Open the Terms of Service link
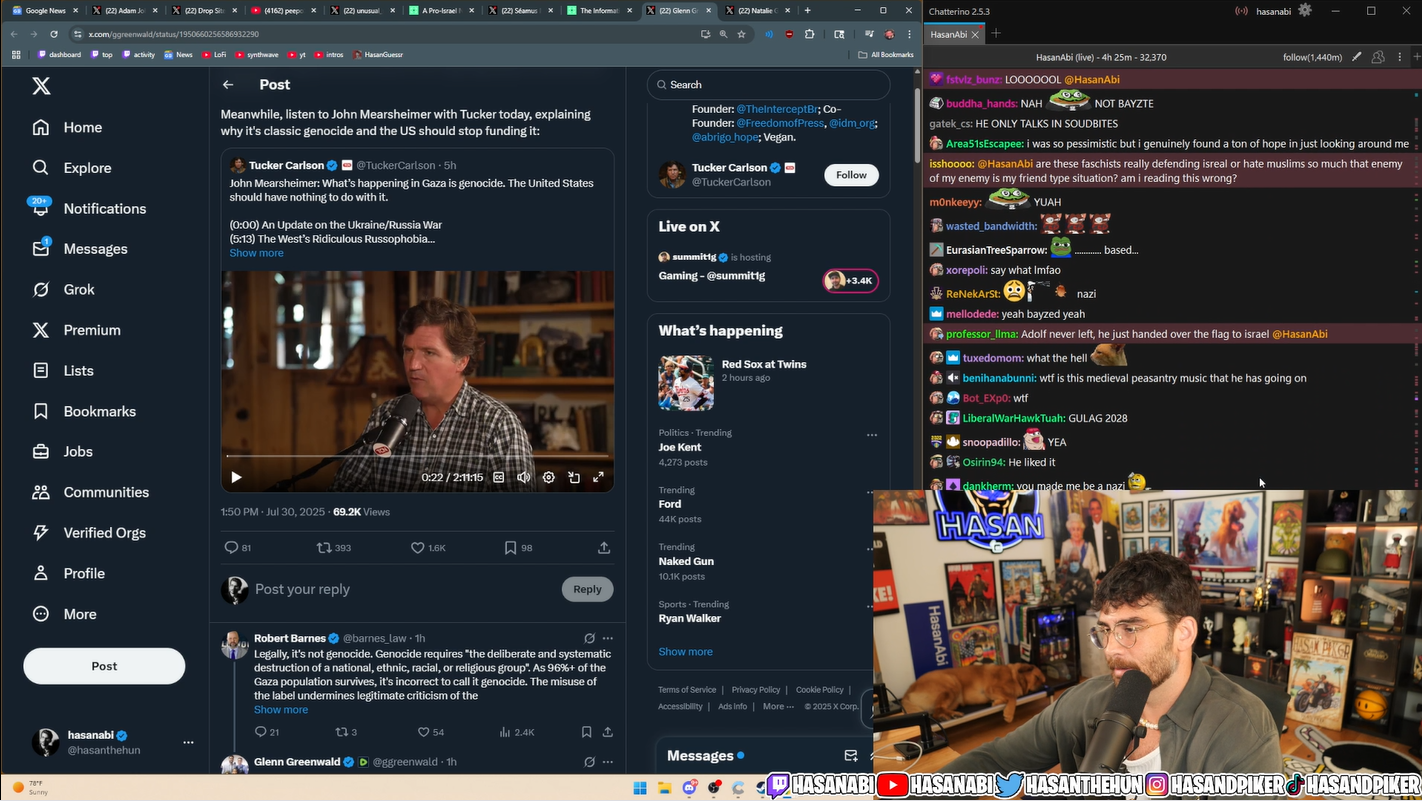Screen dimensions: 1422x801 687,690
